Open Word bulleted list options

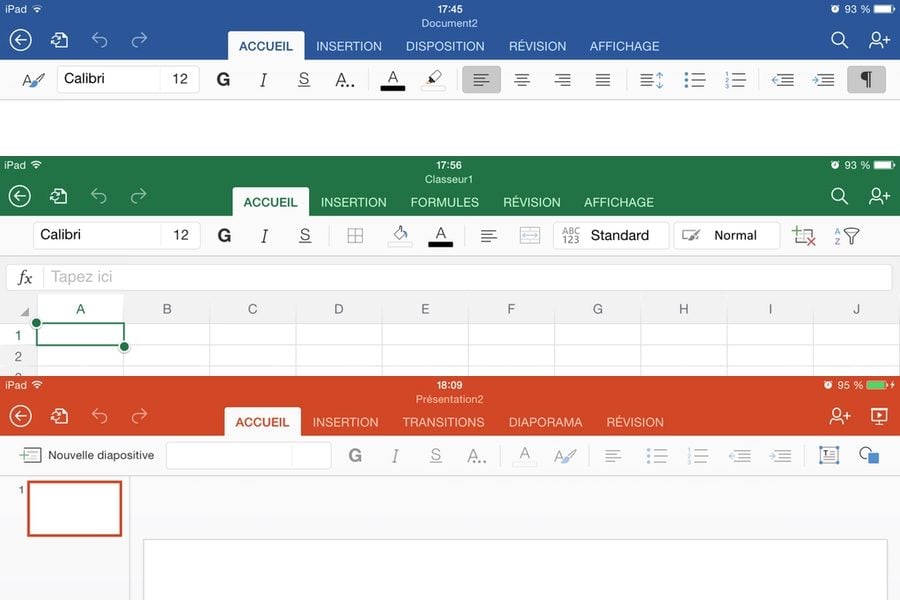(694, 79)
